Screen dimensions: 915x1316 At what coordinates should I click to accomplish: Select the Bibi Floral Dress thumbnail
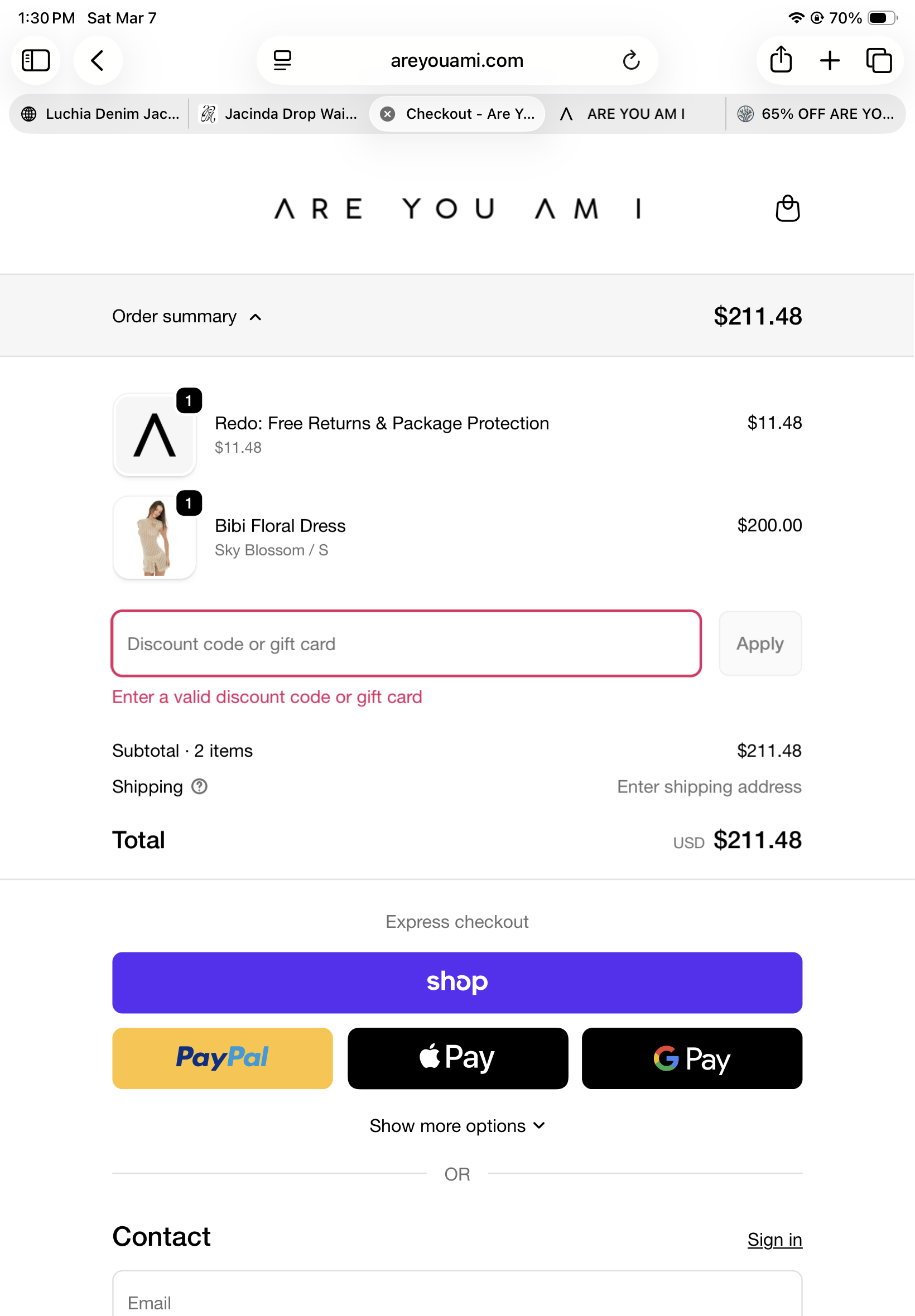coord(154,538)
